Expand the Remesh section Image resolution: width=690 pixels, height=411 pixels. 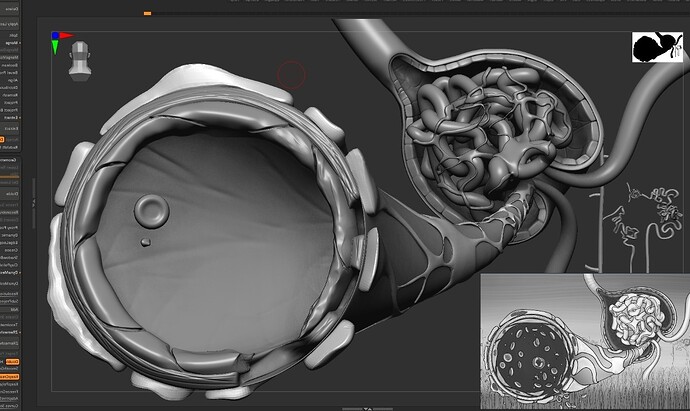(10, 95)
